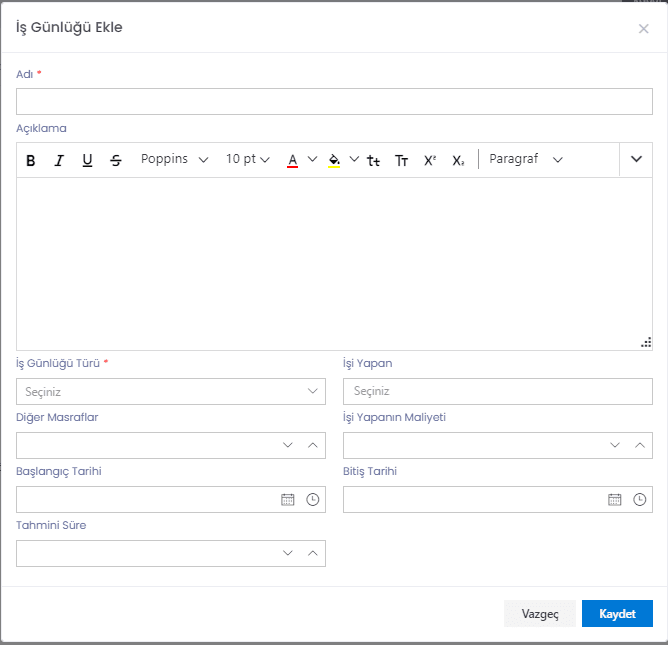The width and height of the screenshot is (668, 645).
Task: Grab the editor resize handle
Action: (646, 343)
